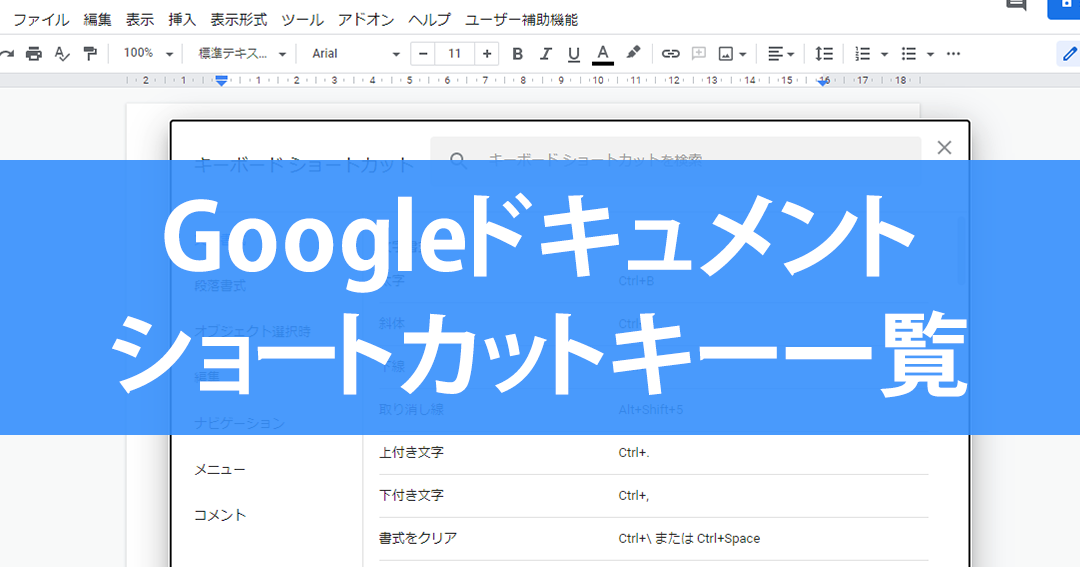Open the アドオン menu

point(366,20)
